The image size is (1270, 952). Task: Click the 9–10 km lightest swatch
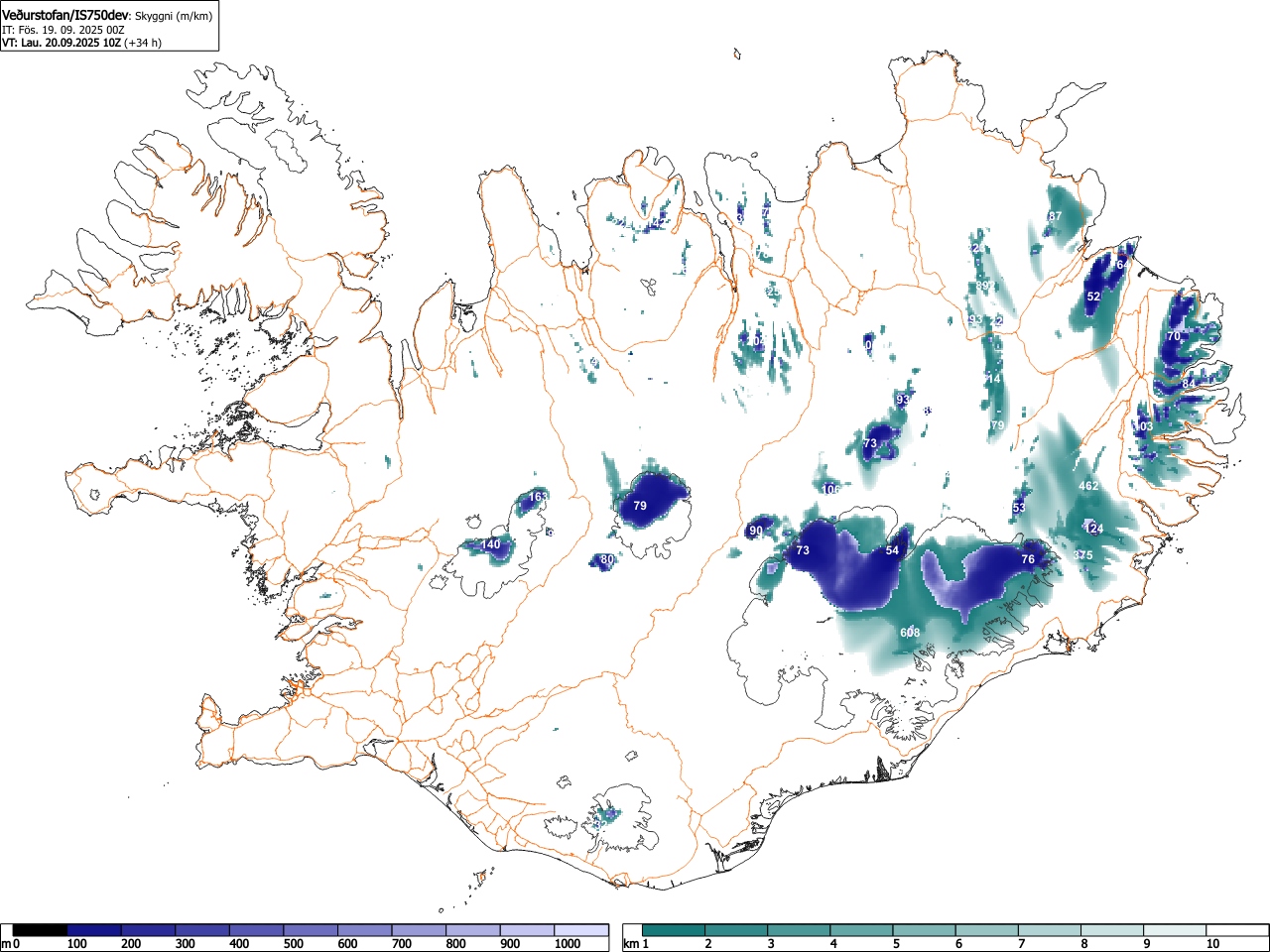pyautogui.click(x=1174, y=930)
